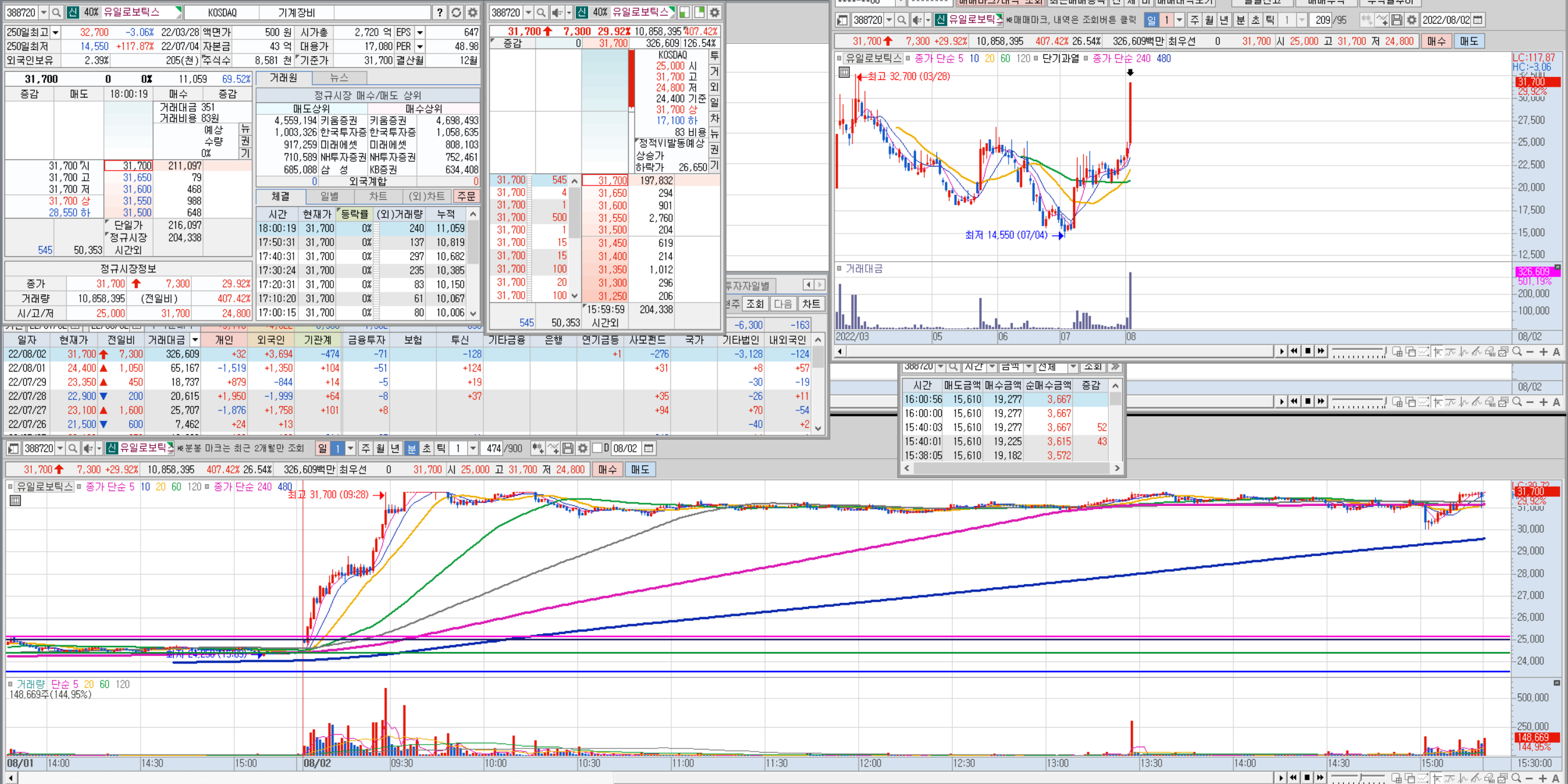Toggle the side panel icon in minute chart toolbar

13,449
